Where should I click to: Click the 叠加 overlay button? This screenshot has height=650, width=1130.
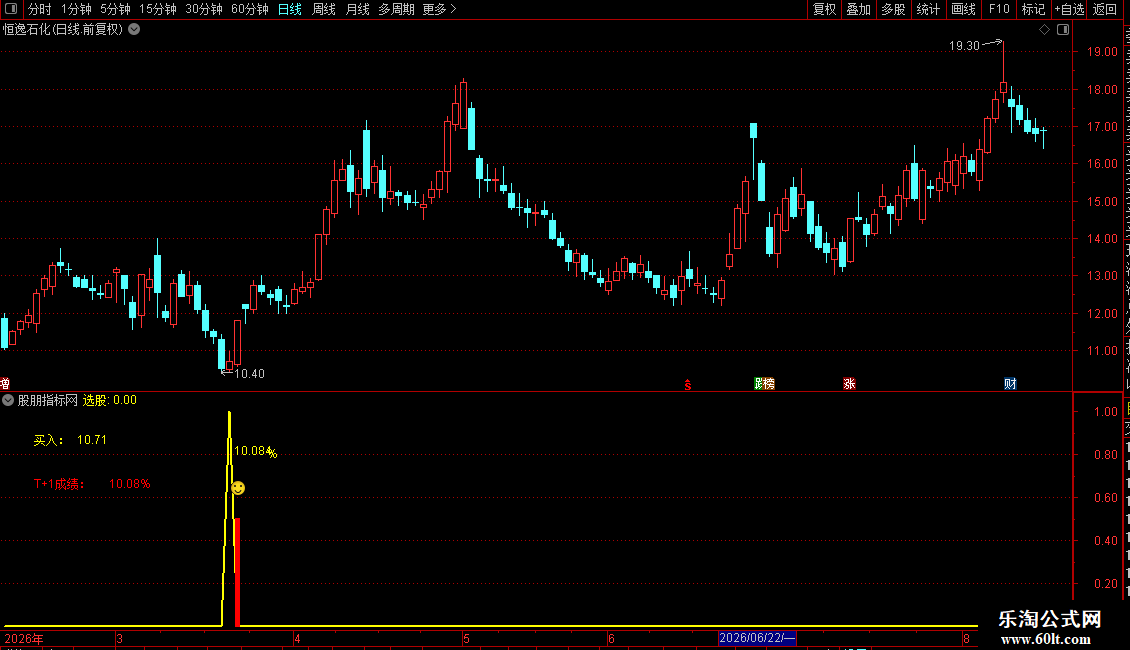pos(858,9)
